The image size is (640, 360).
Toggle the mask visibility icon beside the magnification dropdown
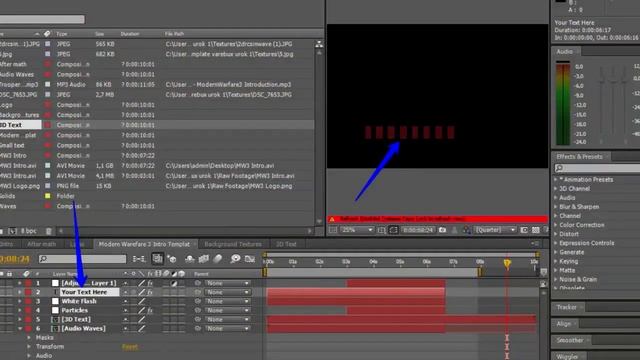point(393,230)
